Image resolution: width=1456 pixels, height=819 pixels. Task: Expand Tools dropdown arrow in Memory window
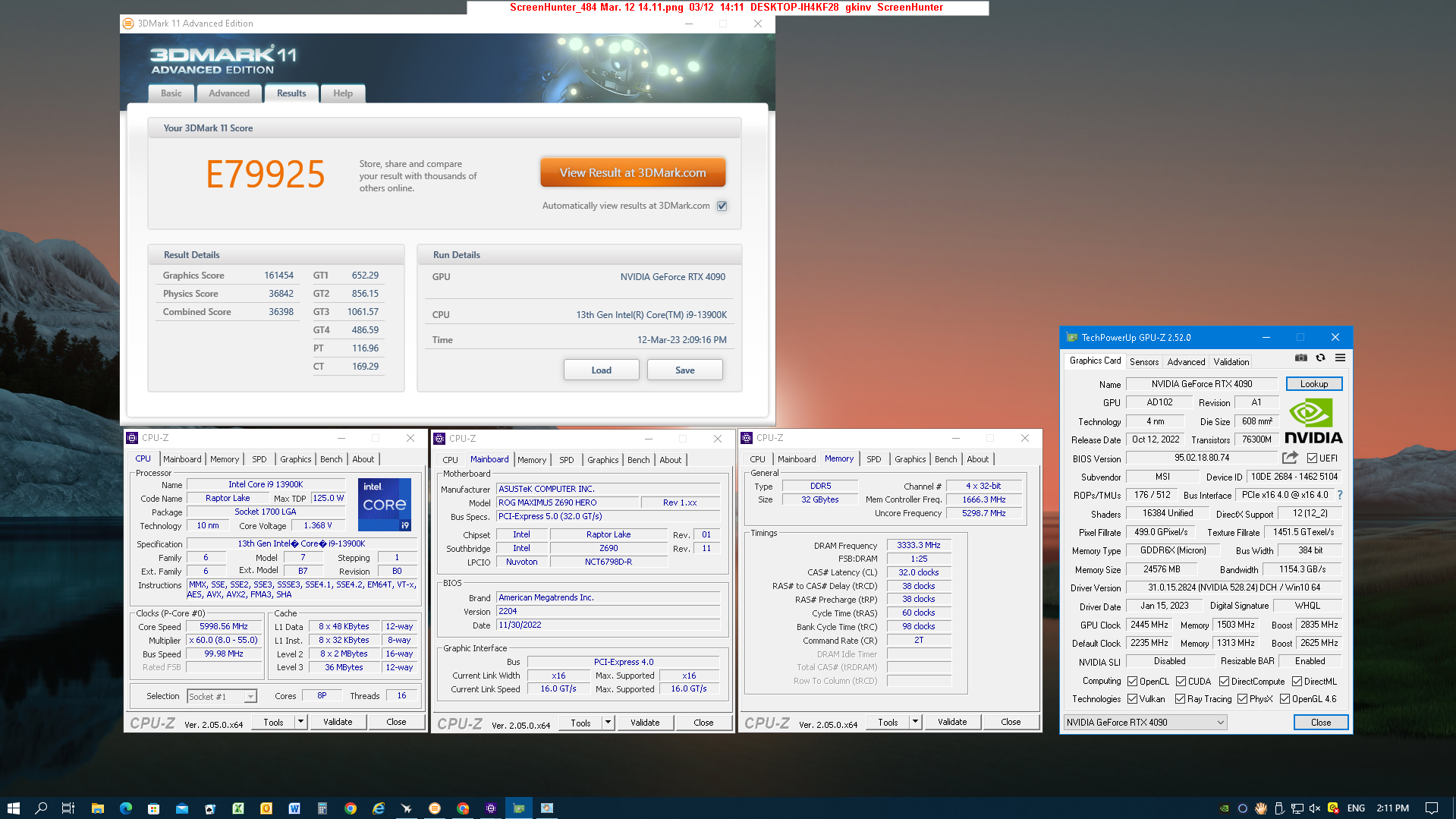click(x=915, y=722)
